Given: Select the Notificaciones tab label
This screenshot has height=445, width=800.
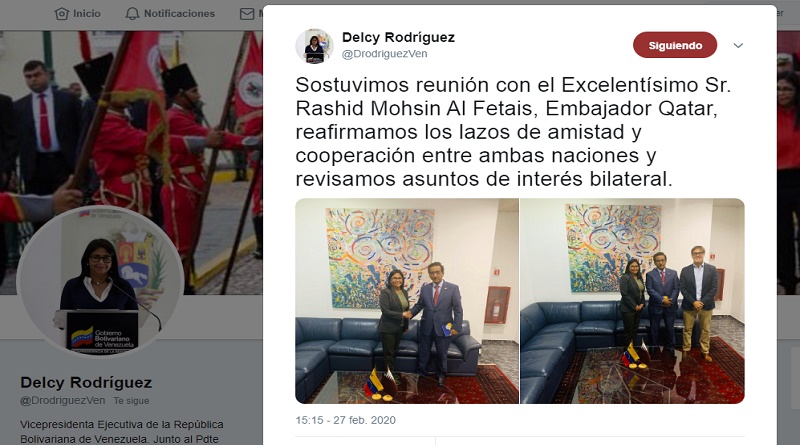Looking at the screenshot, I should pyautogui.click(x=179, y=14).
